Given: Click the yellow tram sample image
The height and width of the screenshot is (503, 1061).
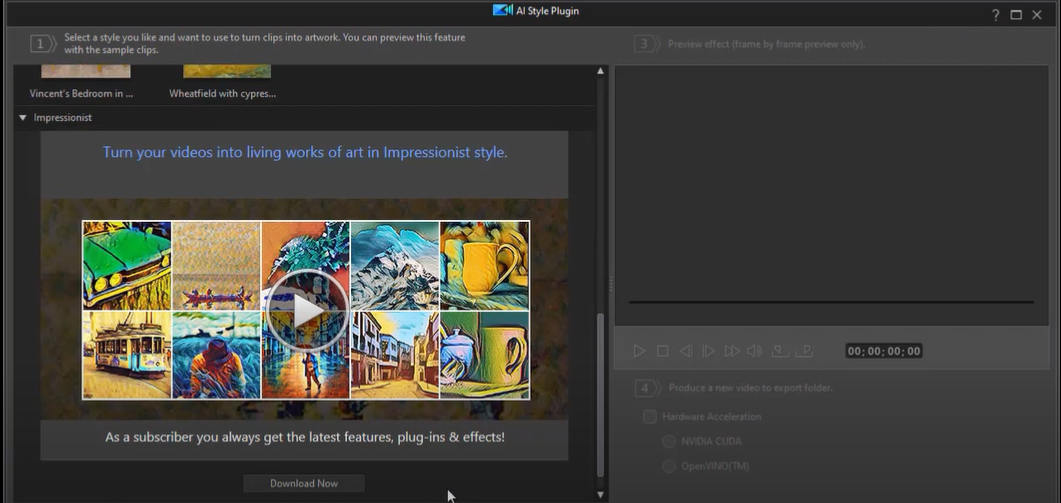Looking at the screenshot, I should (127, 355).
